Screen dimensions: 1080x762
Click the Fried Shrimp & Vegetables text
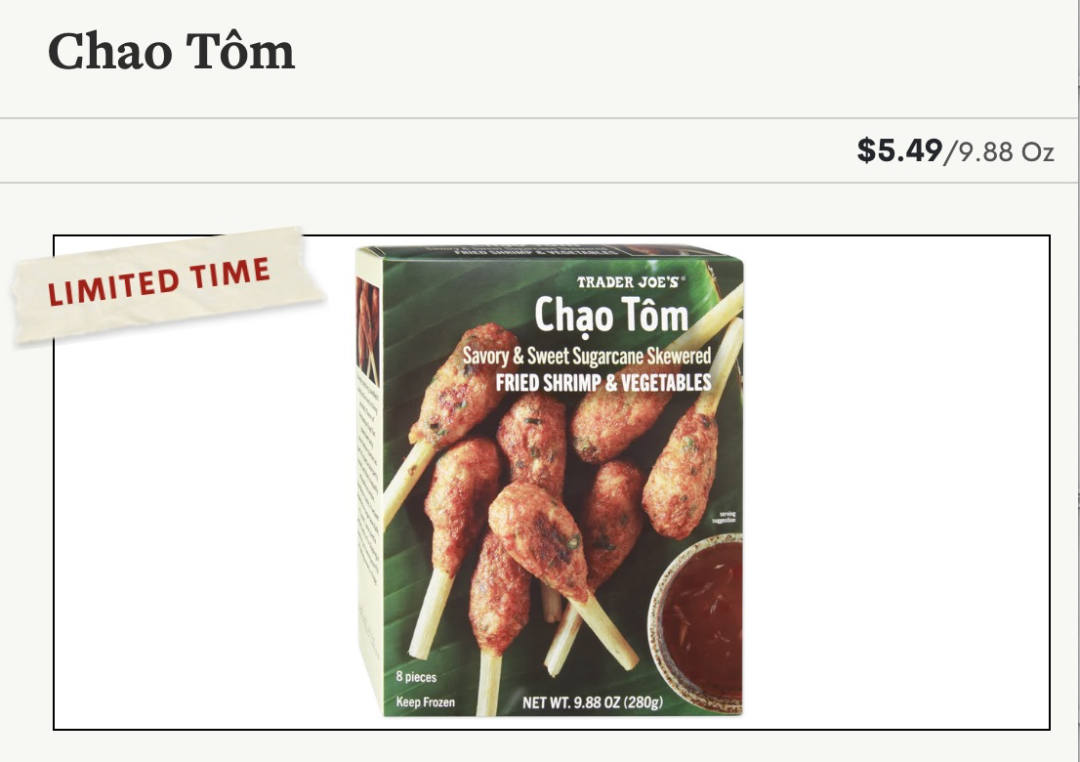(603, 383)
